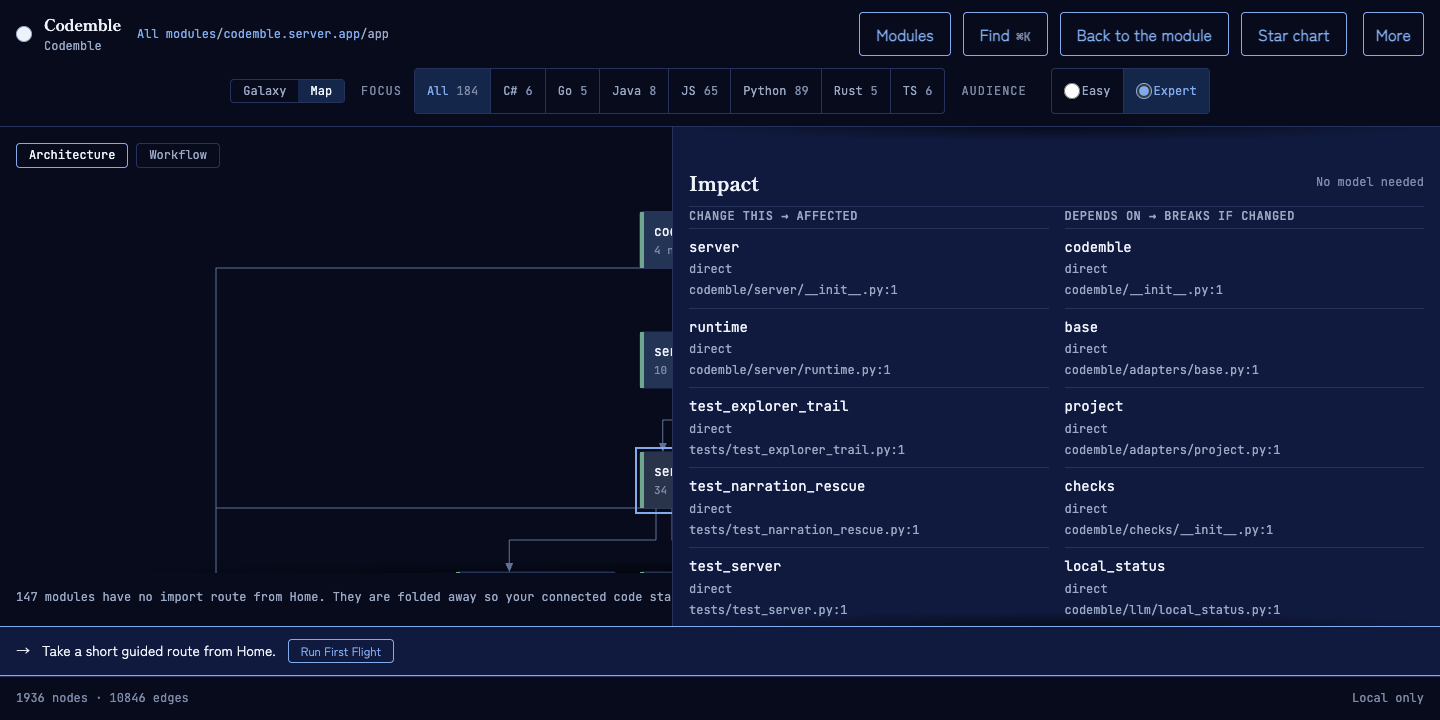1440x720 pixels.
Task: Click codemble.server.app breadcrumb path
Action: pos(292,34)
